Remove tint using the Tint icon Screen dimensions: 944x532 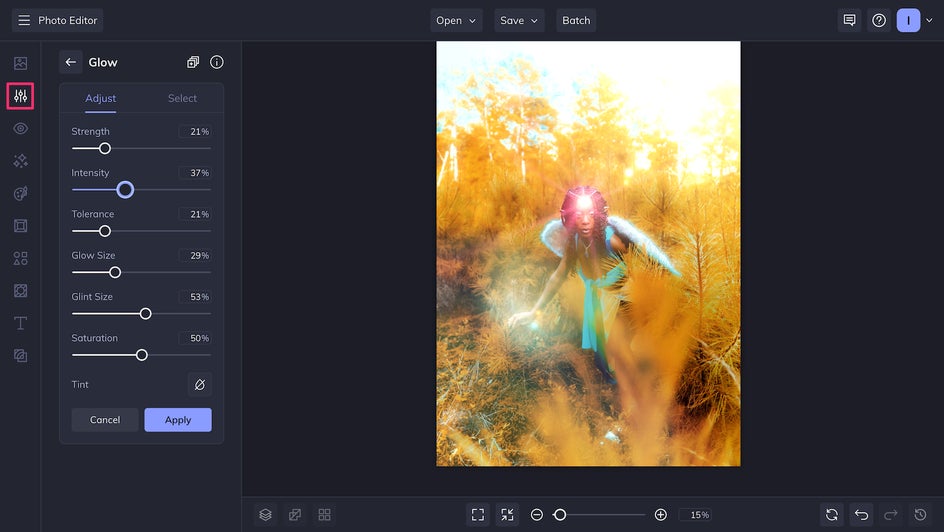coord(200,385)
